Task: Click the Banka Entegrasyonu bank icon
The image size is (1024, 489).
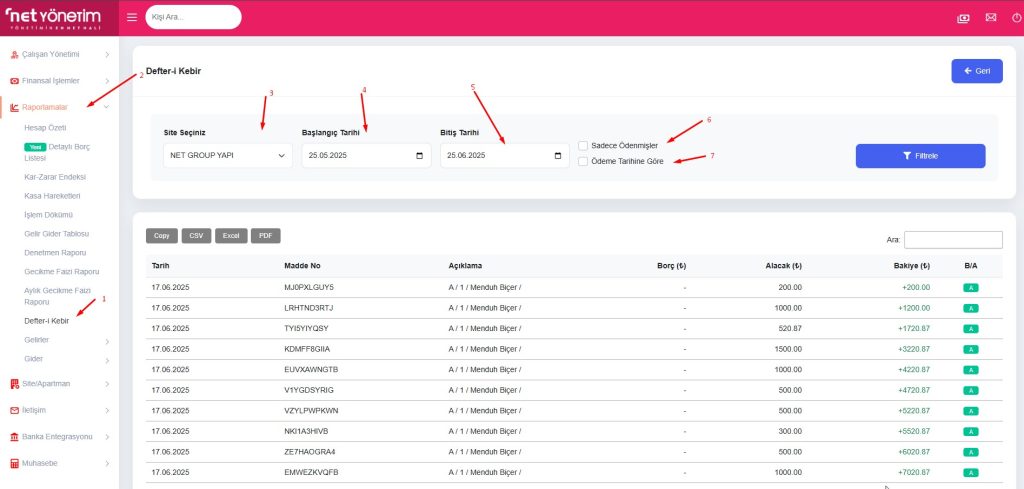Action: [x=14, y=437]
